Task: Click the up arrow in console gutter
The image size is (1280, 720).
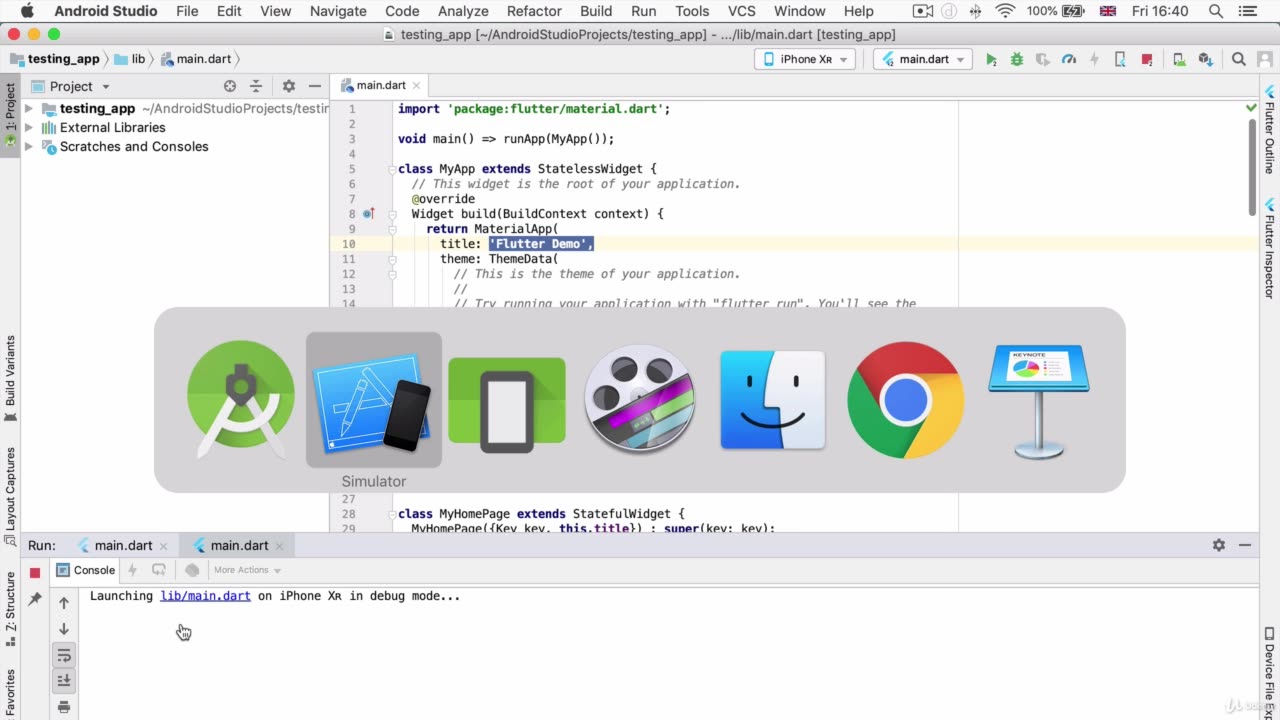Action: (64, 602)
